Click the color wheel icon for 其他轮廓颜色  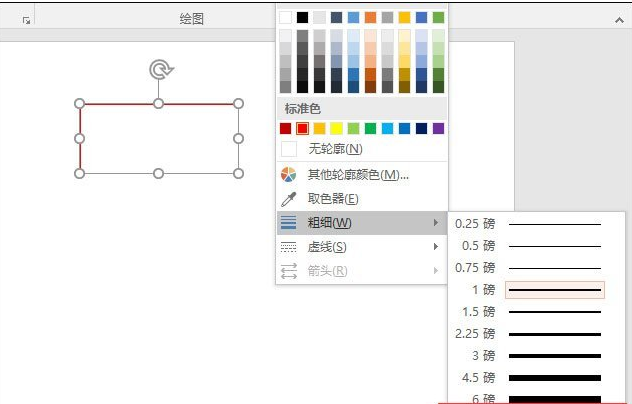tap(288, 174)
